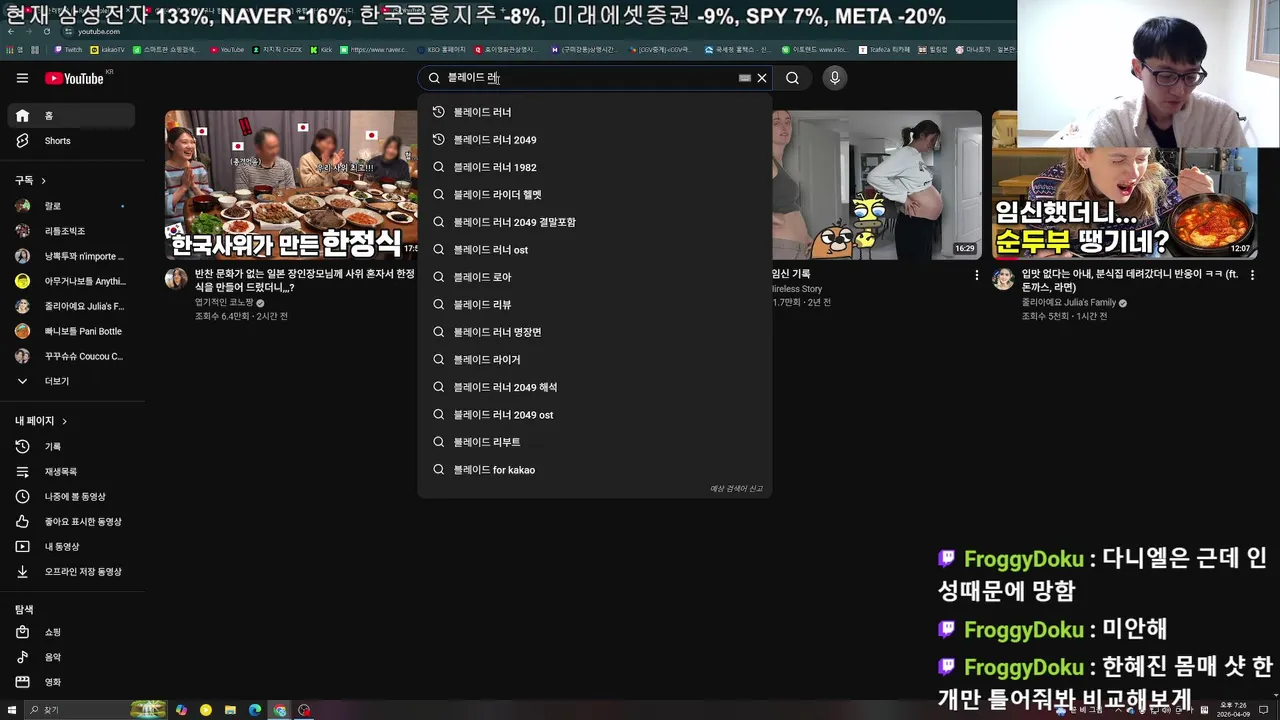
Task: Choose suggestion 블레이드 러너 ost
Action: [594, 250]
